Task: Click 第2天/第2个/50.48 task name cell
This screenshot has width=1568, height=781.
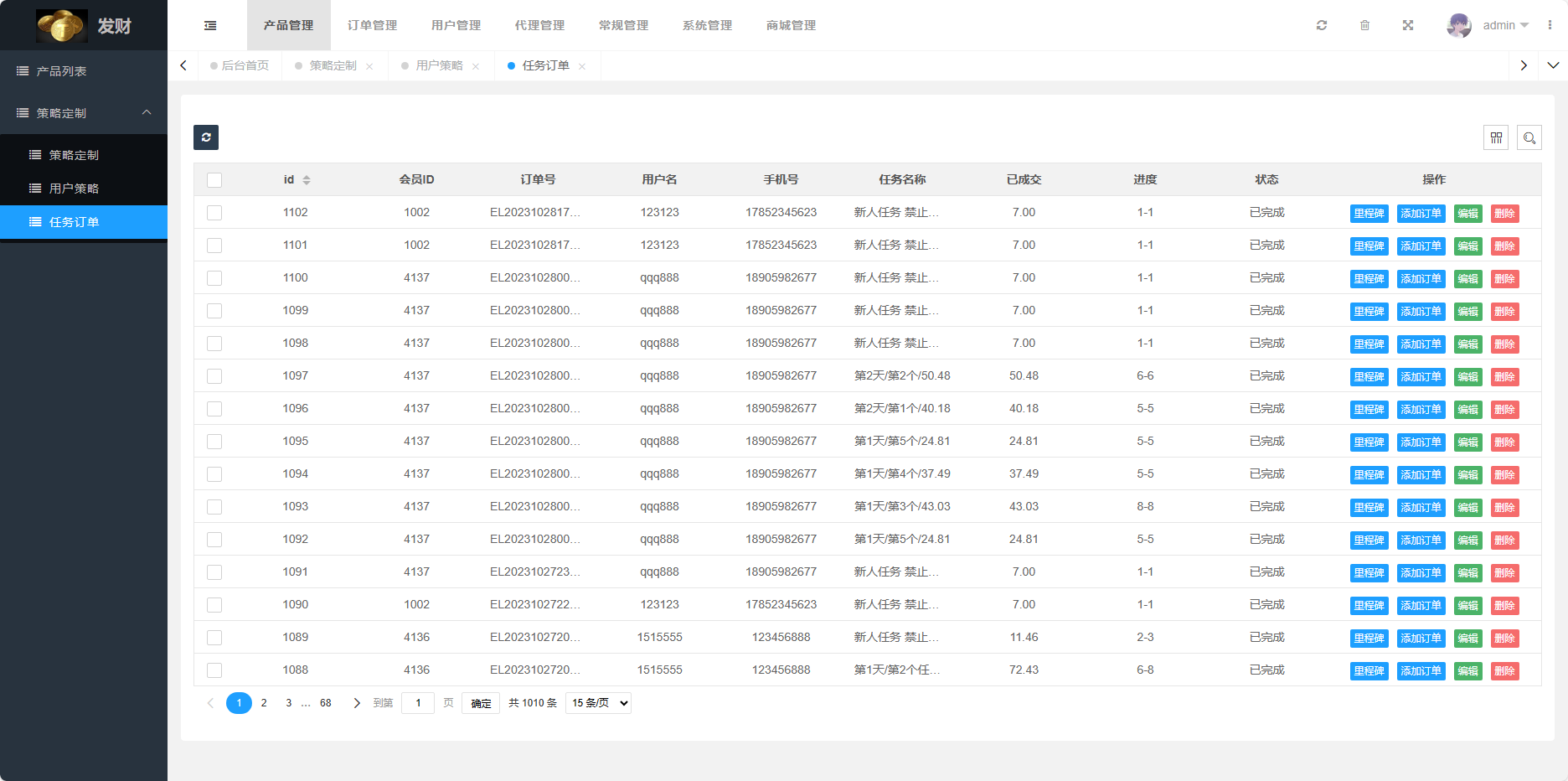Action: click(x=902, y=376)
